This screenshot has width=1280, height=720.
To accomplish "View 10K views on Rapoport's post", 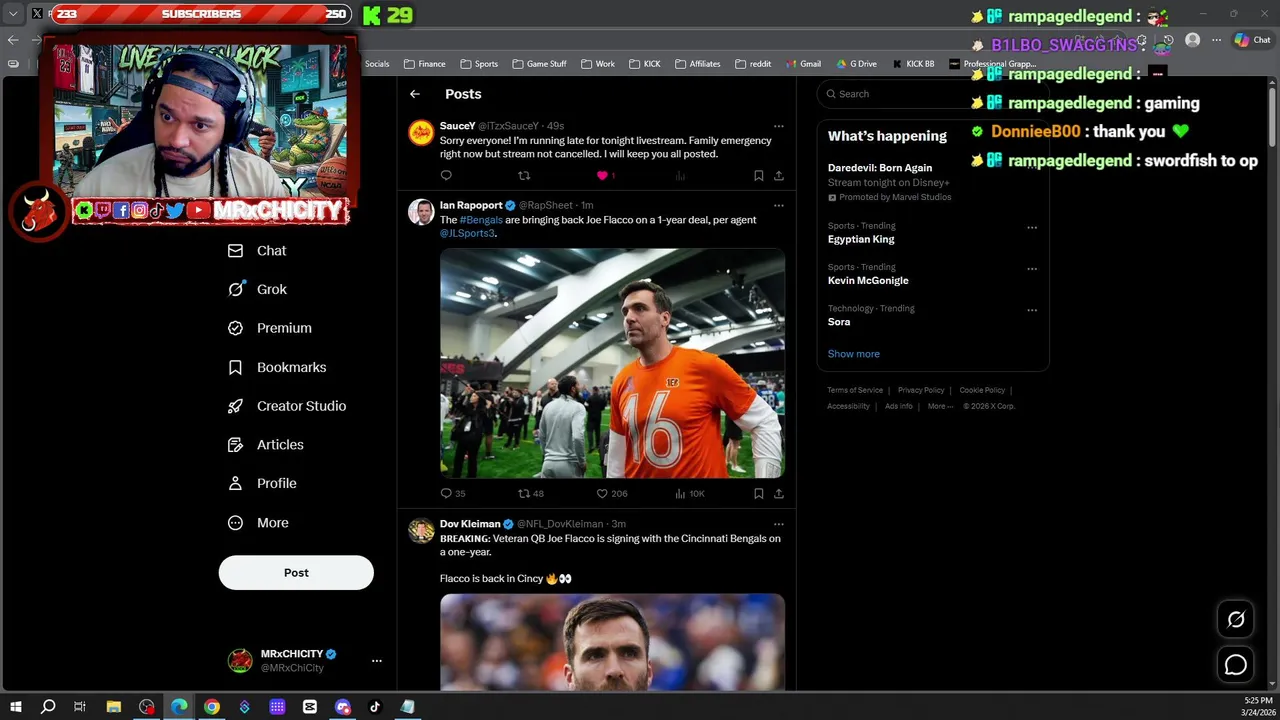I will tap(689, 494).
